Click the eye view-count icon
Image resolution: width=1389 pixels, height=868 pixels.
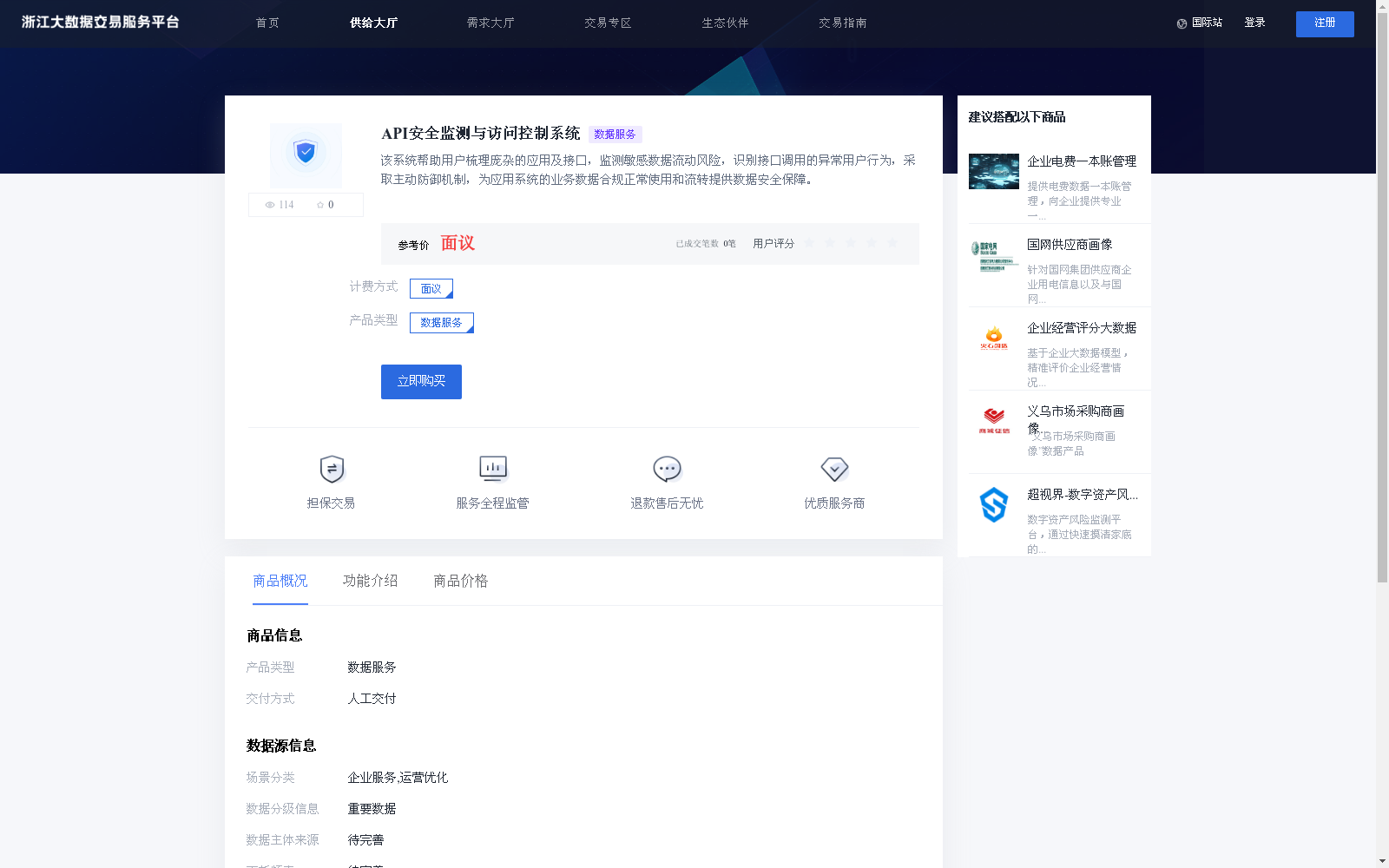tap(270, 205)
